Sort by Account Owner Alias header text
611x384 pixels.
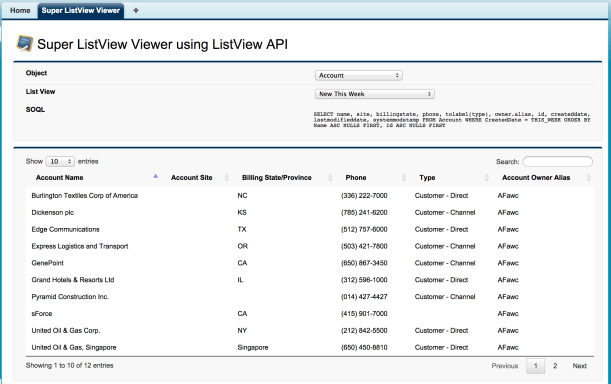[x=536, y=178]
